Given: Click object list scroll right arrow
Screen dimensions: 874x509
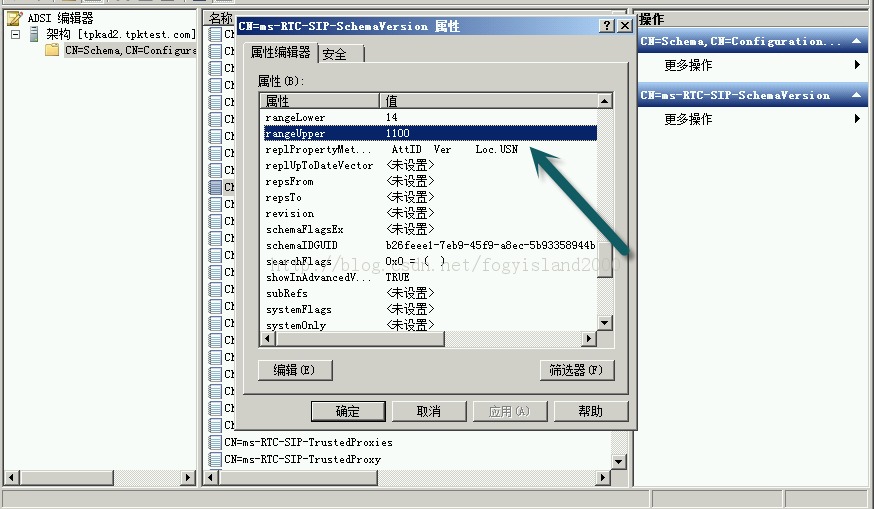Looking at the screenshot, I should click(603, 478).
